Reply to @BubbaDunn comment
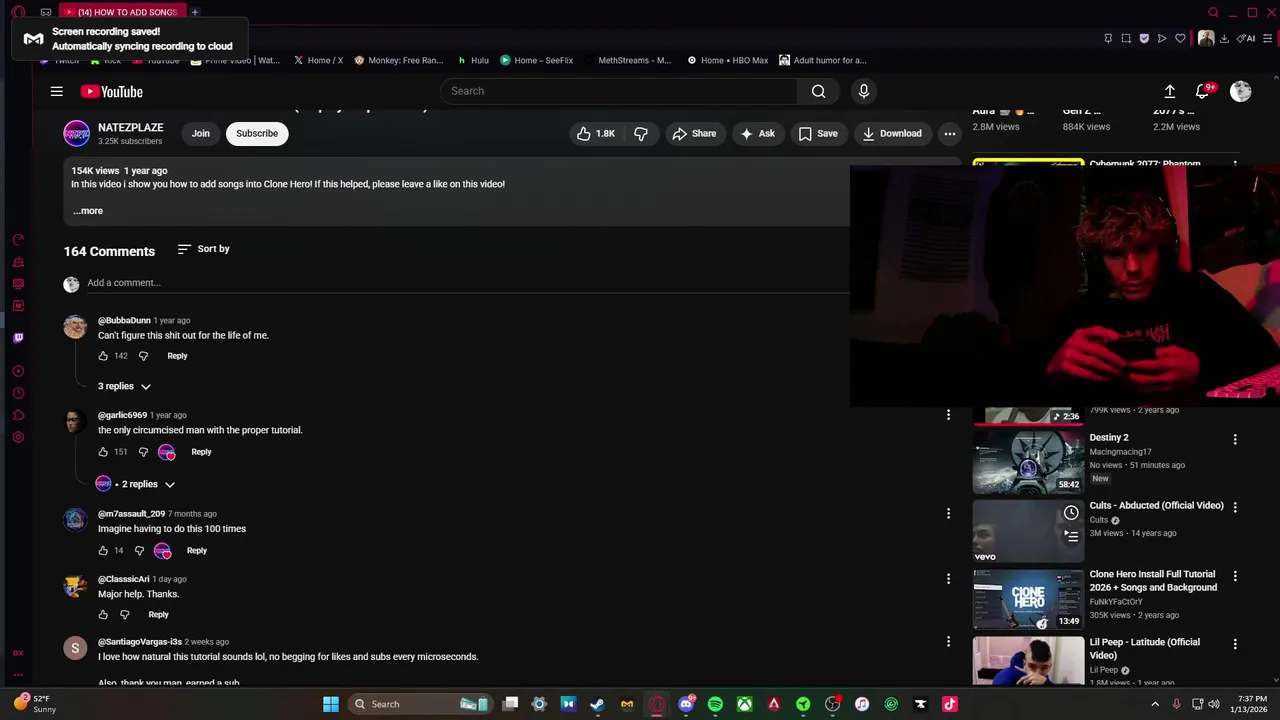Image resolution: width=1280 pixels, height=720 pixels. (x=177, y=356)
